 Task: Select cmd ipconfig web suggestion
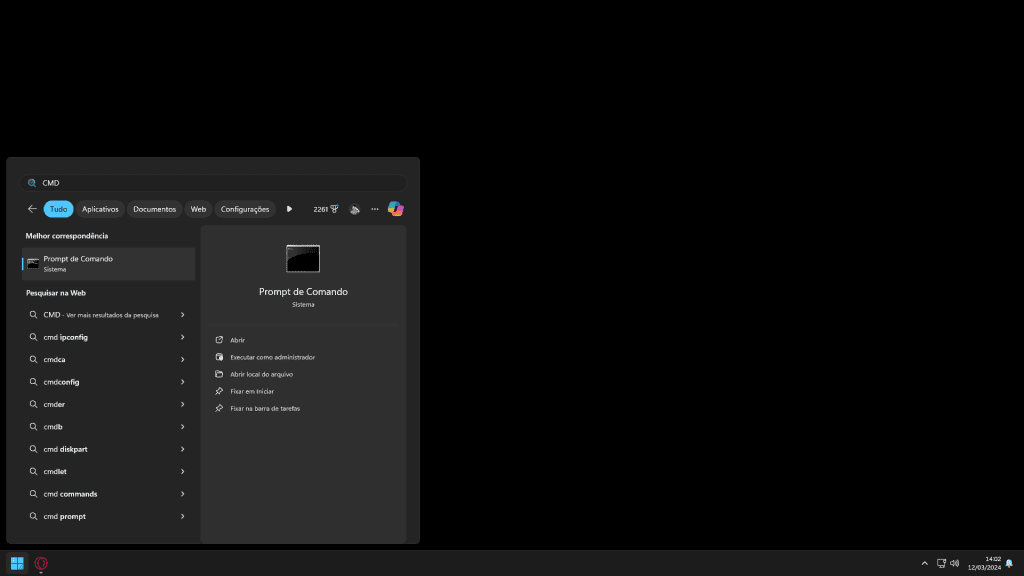(108, 337)
